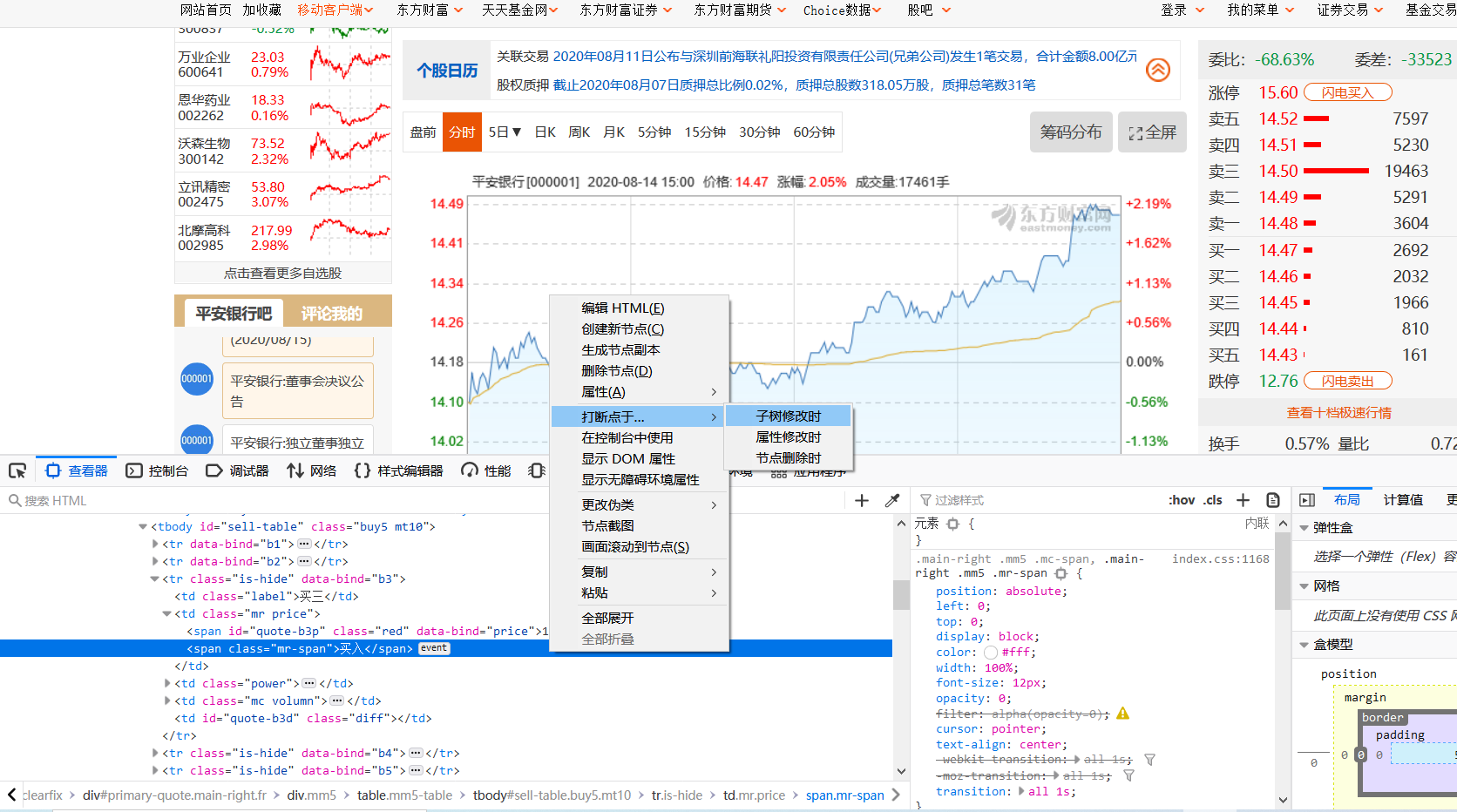Viewport: 1457px width, 812px height.
Task: Click filter icon beside -moz-transition
Action: [1128, 775]
